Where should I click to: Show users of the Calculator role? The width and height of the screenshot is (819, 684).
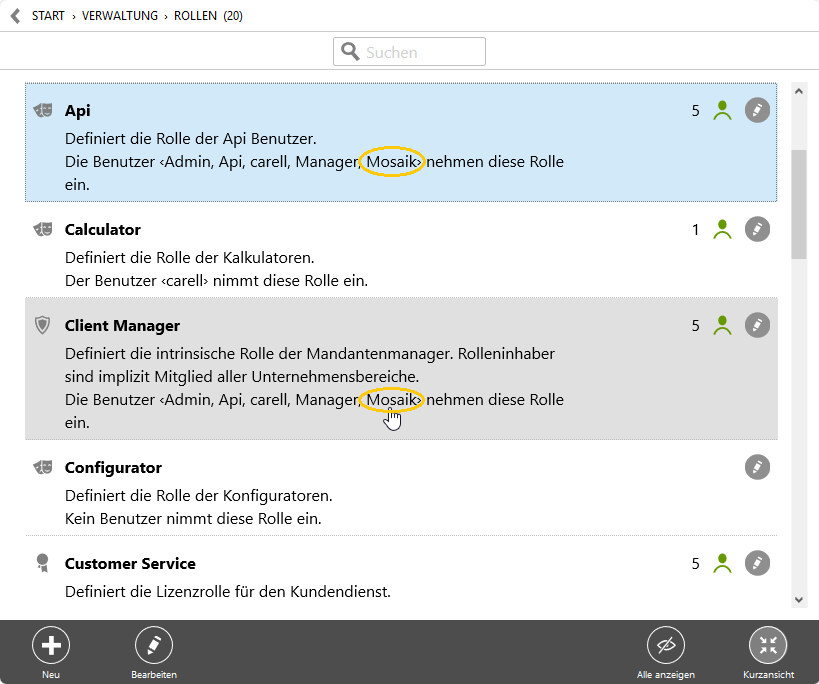(723, 229)
